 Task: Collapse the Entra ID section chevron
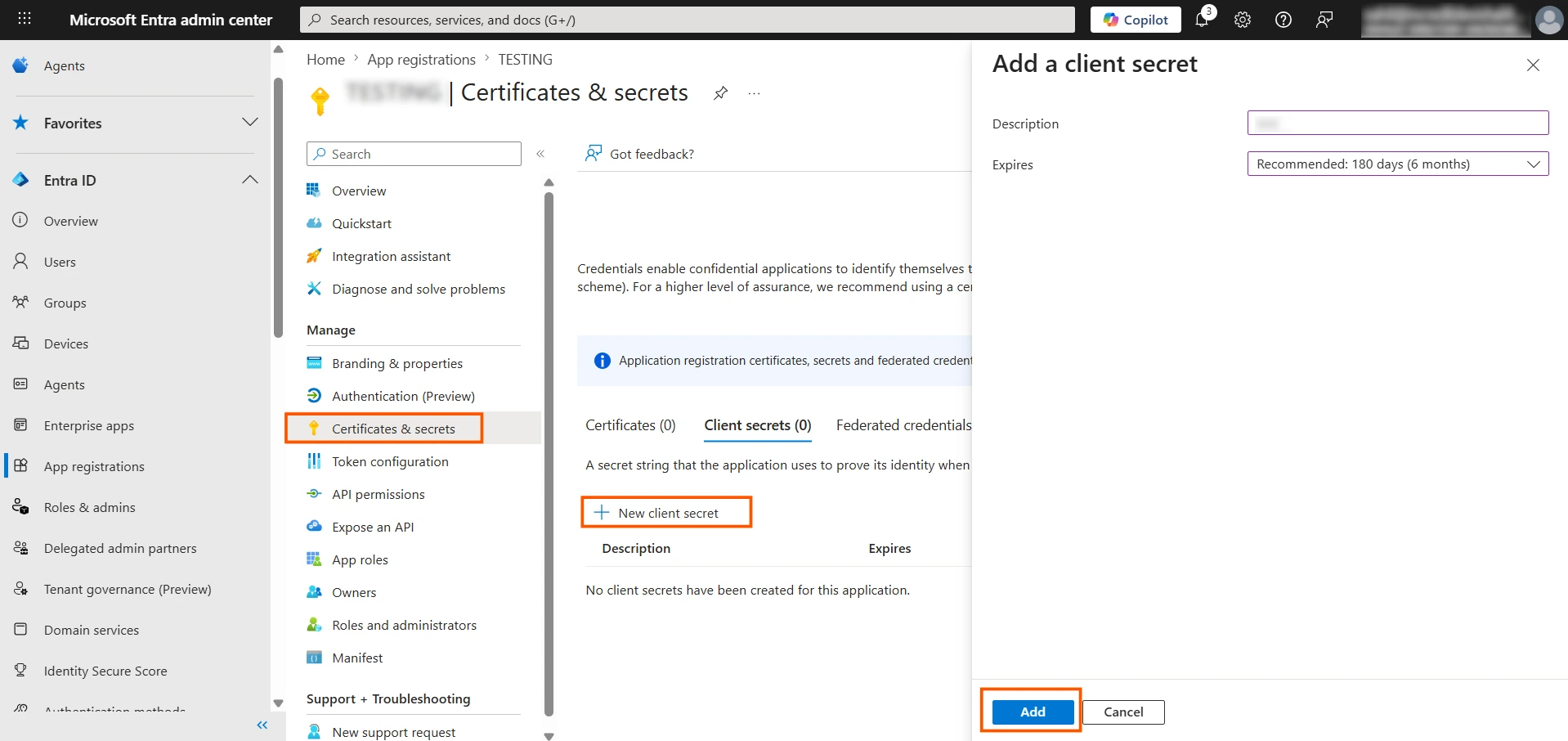tap(250, 179)
